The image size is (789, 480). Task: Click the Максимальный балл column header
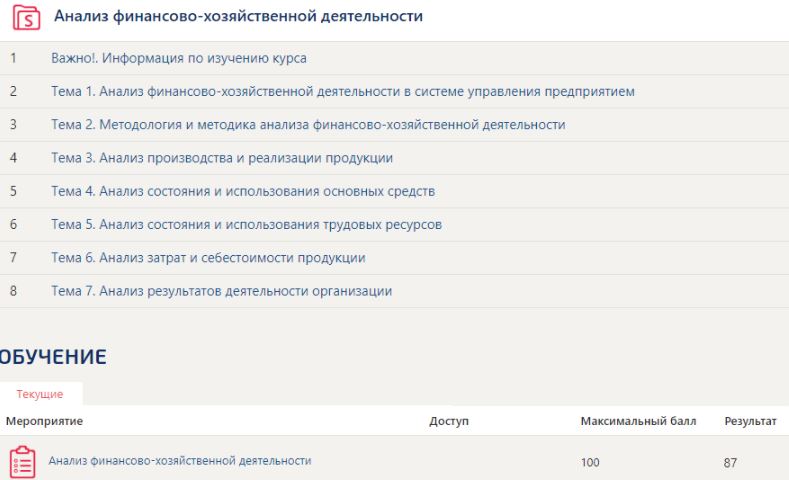(x=638, y=421)
